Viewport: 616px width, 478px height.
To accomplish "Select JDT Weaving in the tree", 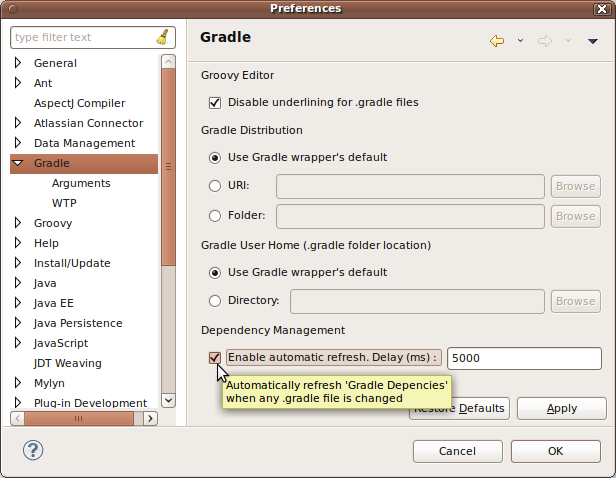I will (68, 363).
